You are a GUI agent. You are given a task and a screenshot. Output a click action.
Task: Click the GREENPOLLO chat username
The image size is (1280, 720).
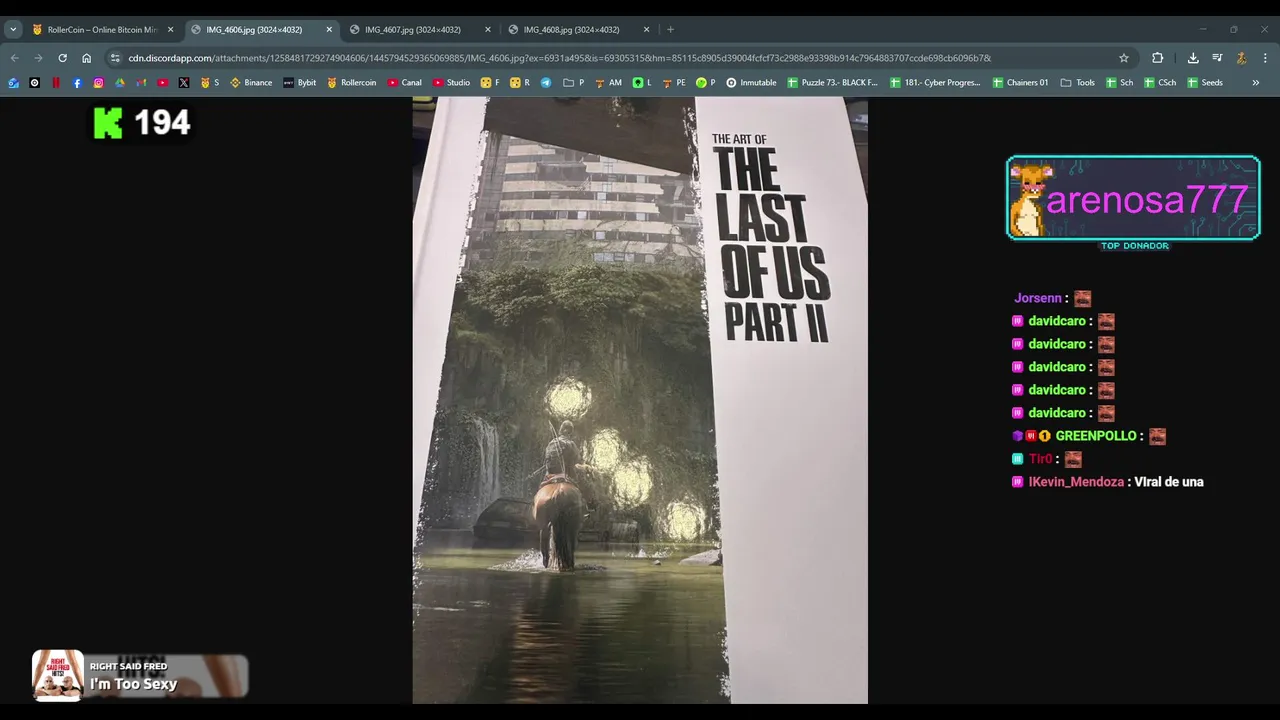click(1096, 436)
